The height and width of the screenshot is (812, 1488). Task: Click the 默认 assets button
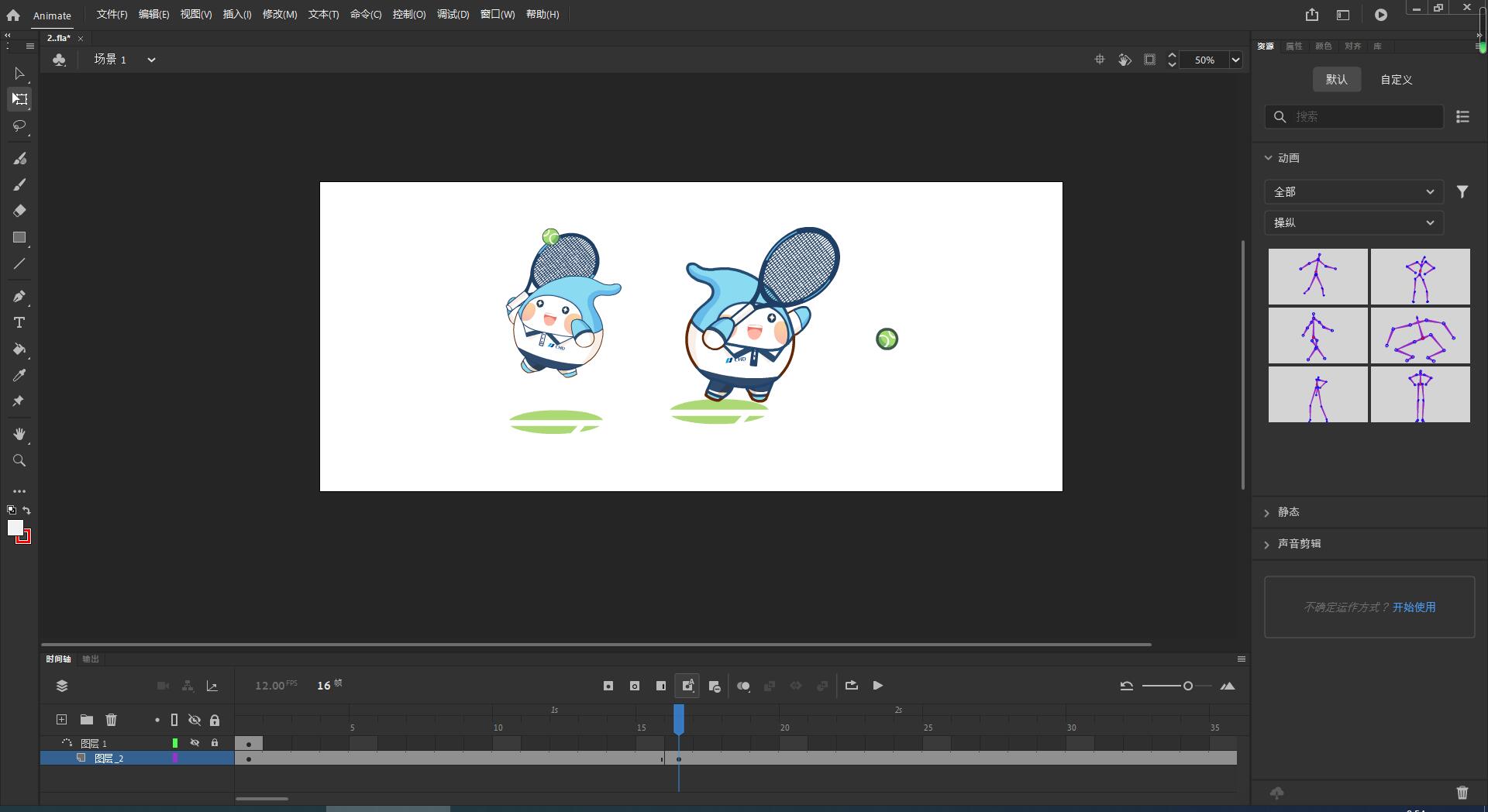1337,79
